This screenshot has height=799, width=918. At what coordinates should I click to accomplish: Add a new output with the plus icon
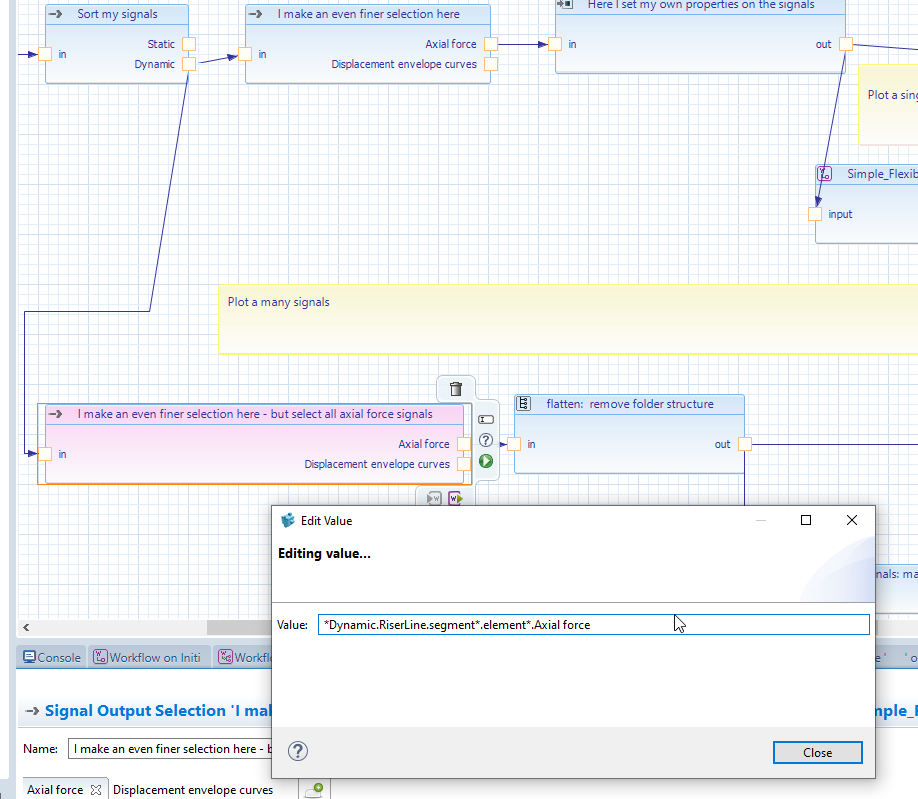tap(315, 790)
